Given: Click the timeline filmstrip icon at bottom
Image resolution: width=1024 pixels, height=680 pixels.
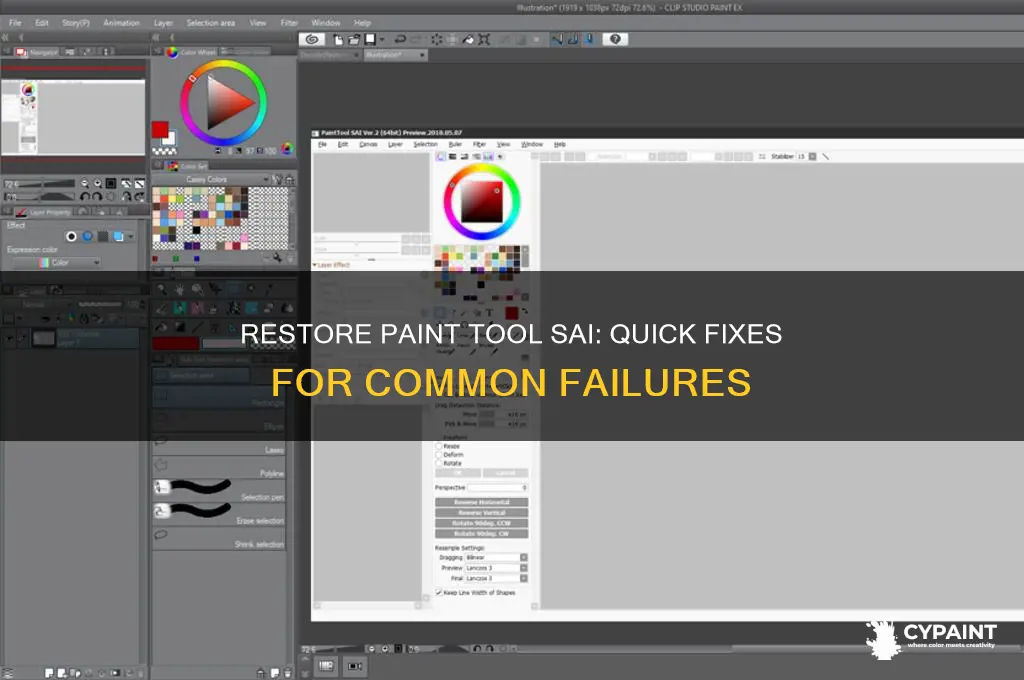Looking at the screenshot, I should (327, 666).
